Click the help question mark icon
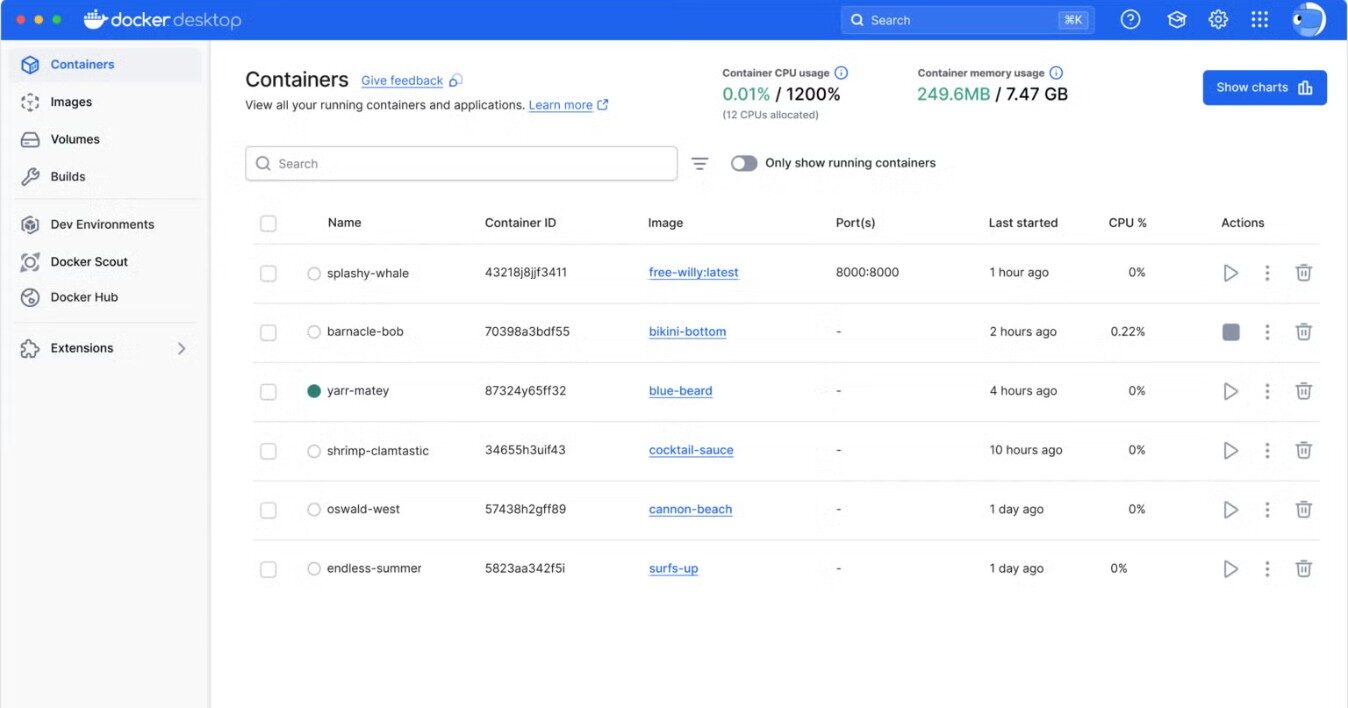The image size is (1348, 708). [x=1130, y=20]
